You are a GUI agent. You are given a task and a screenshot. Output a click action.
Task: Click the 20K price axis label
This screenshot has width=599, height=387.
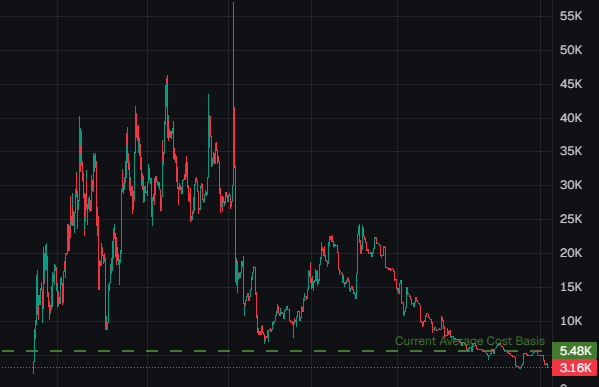click(571, 253)
